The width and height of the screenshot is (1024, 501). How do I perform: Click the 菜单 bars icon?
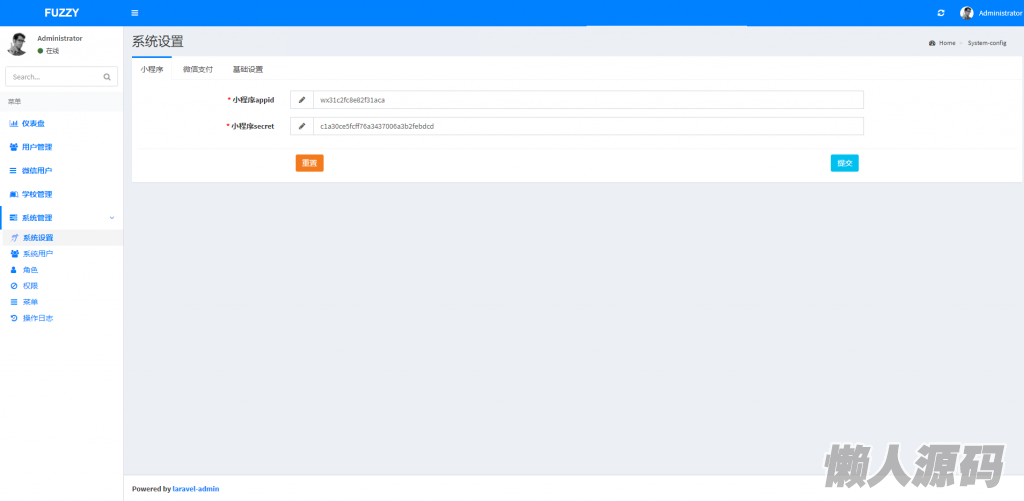tap(14, 302)
